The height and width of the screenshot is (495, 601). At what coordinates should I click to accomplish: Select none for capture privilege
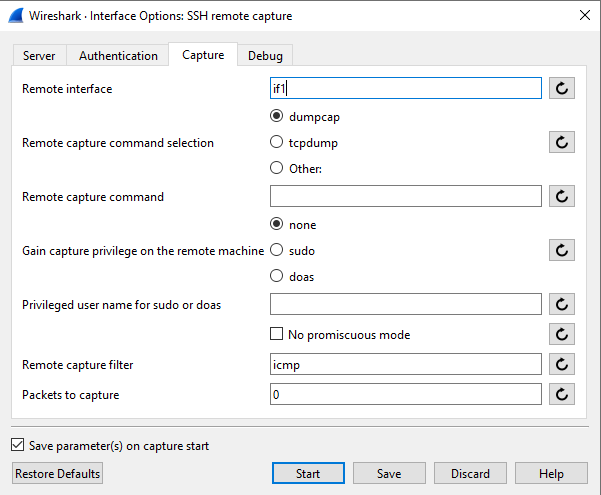pos(276,224)
